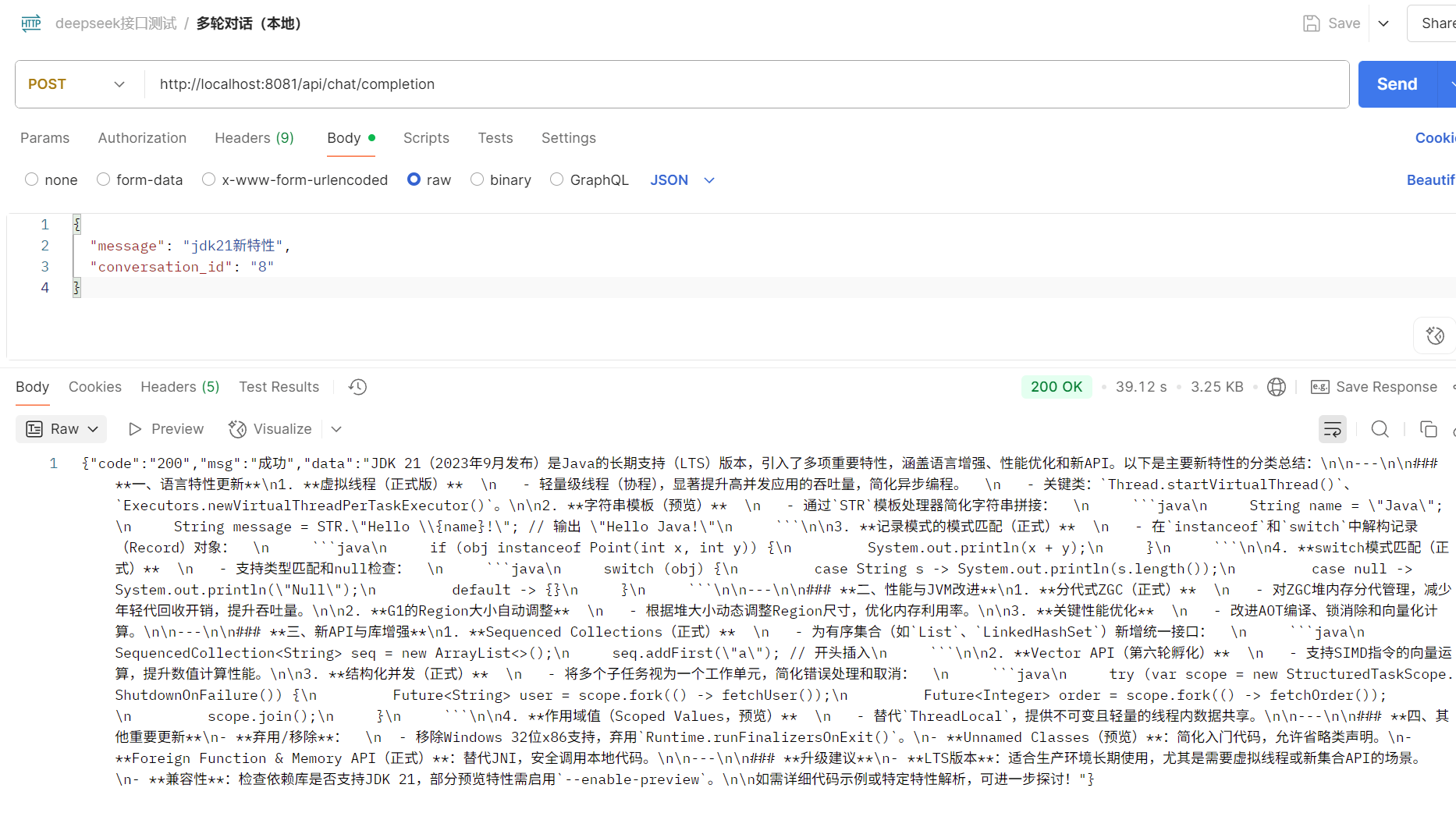Screen dimensions: 1456x827
Task: Select the binary radio button
Action: tap(477, 179)
